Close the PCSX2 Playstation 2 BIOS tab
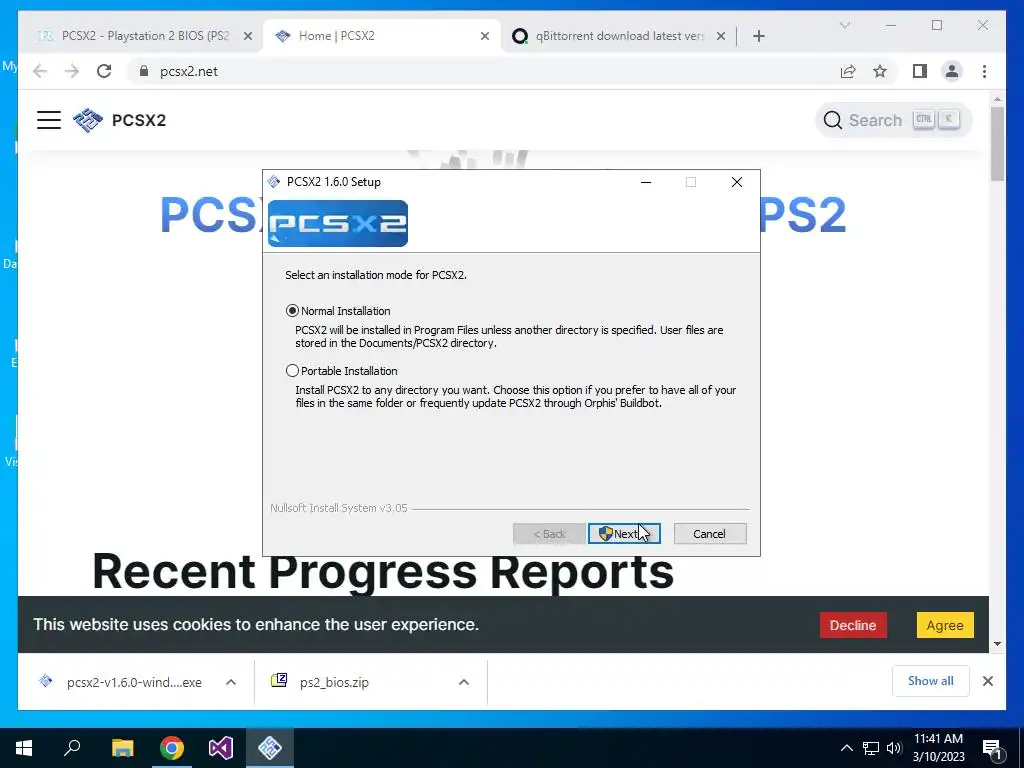Screen dimensions: 1024x768 pos(248,37)
